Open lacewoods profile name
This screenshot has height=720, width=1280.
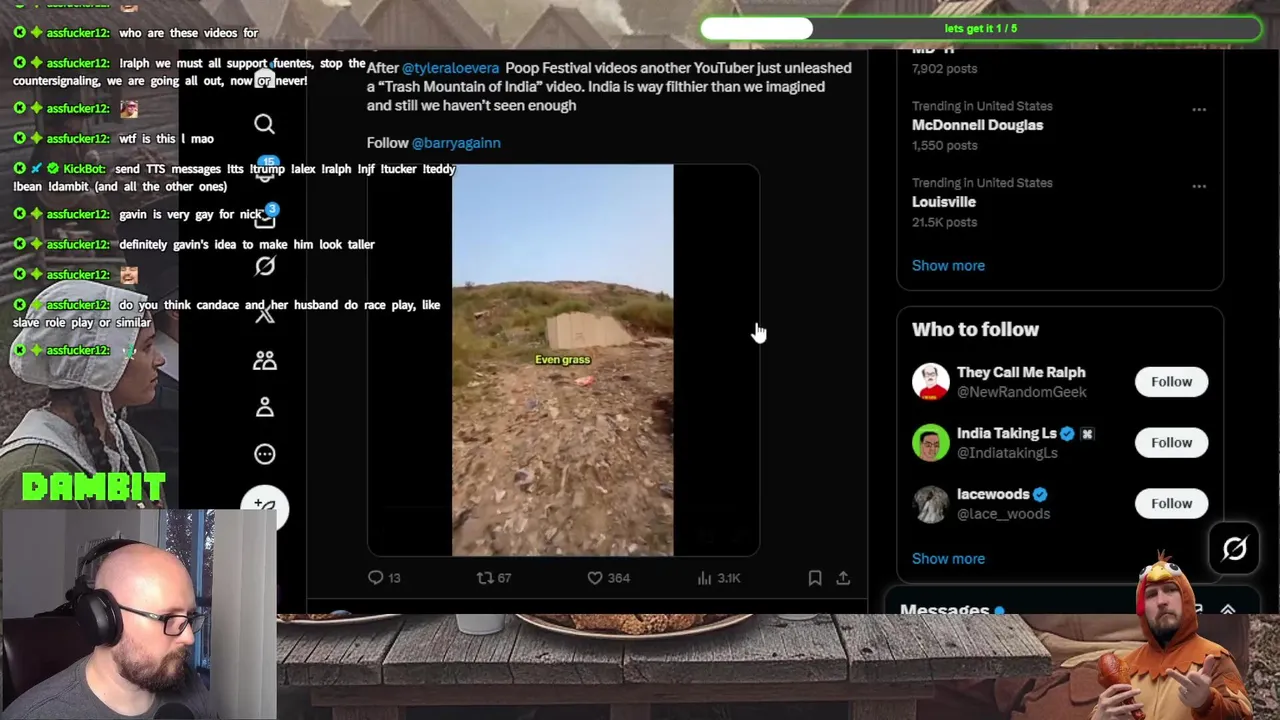tap(993, 494)
